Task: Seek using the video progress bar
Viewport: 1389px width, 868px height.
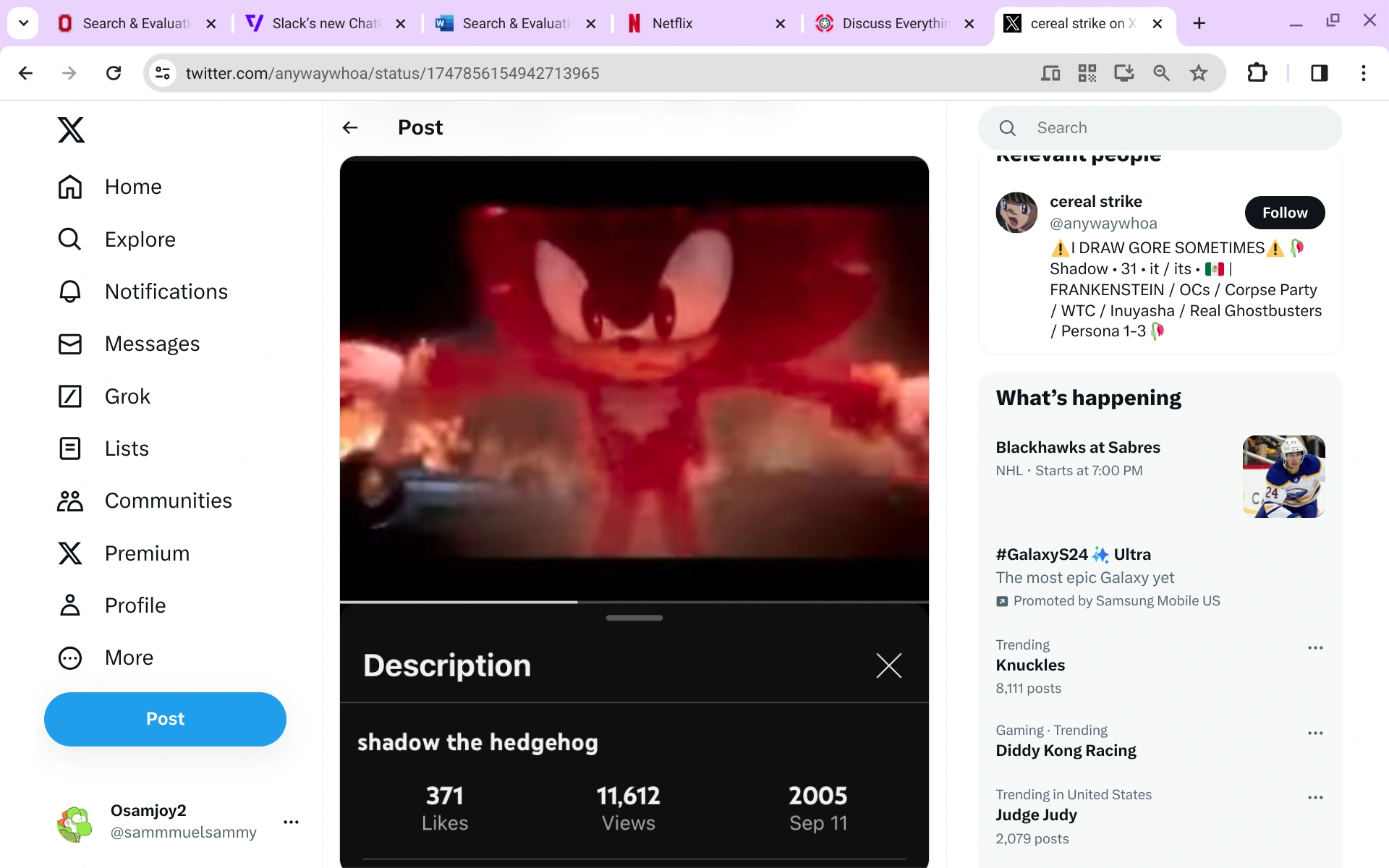Action: coord(634,602)
